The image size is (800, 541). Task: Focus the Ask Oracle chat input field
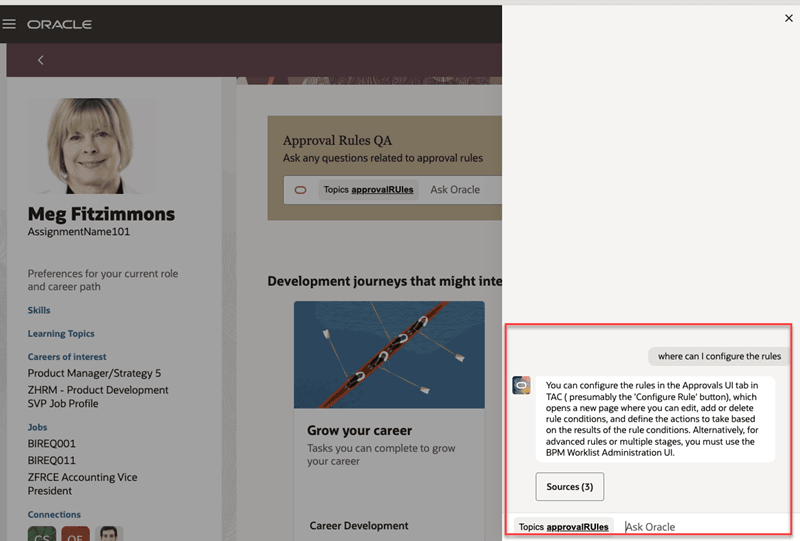click(x=704, y=527)
